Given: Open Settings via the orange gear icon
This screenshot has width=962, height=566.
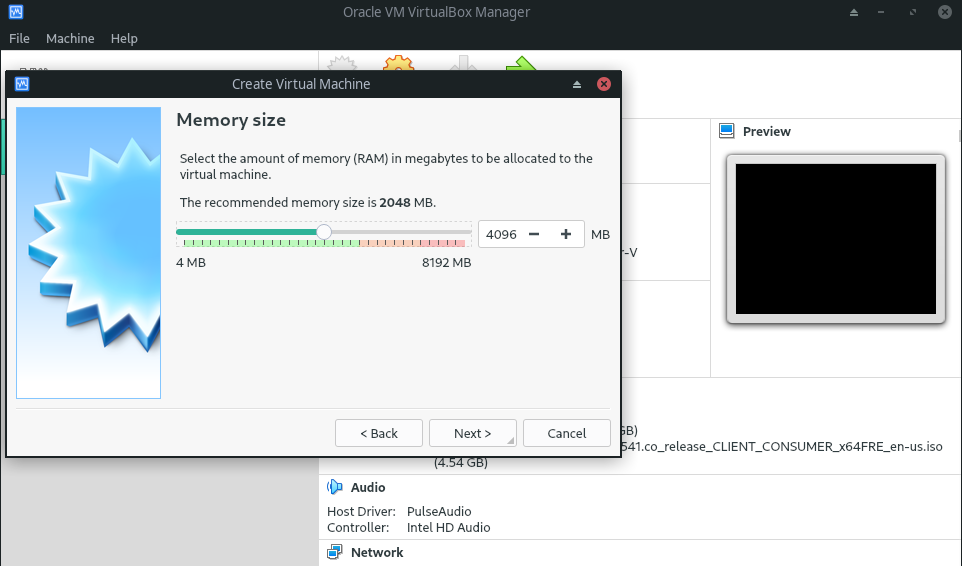Looking at the screenshot, I should (x=399, y=63).
